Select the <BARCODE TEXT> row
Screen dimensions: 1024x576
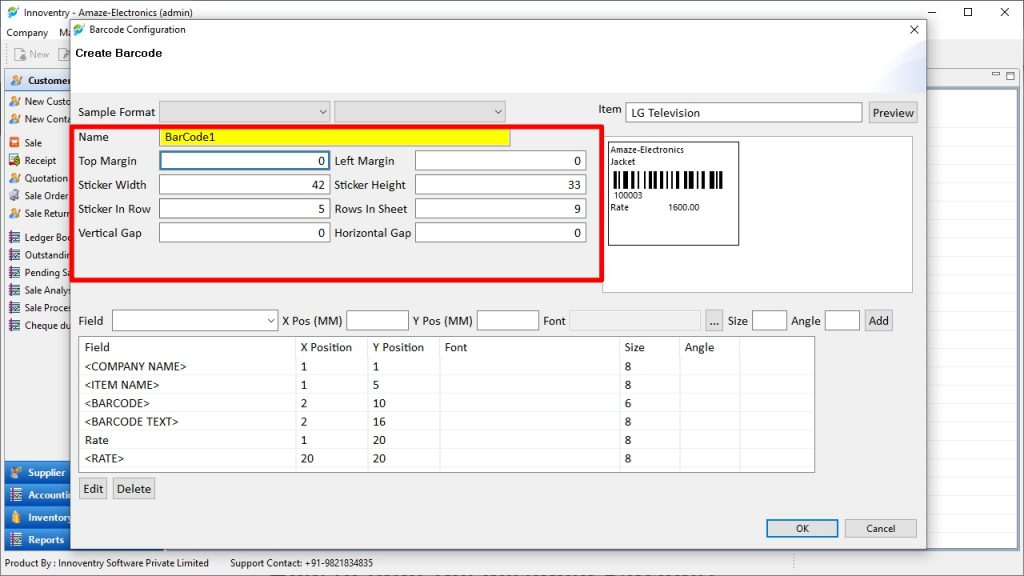[x=447, y=421]
